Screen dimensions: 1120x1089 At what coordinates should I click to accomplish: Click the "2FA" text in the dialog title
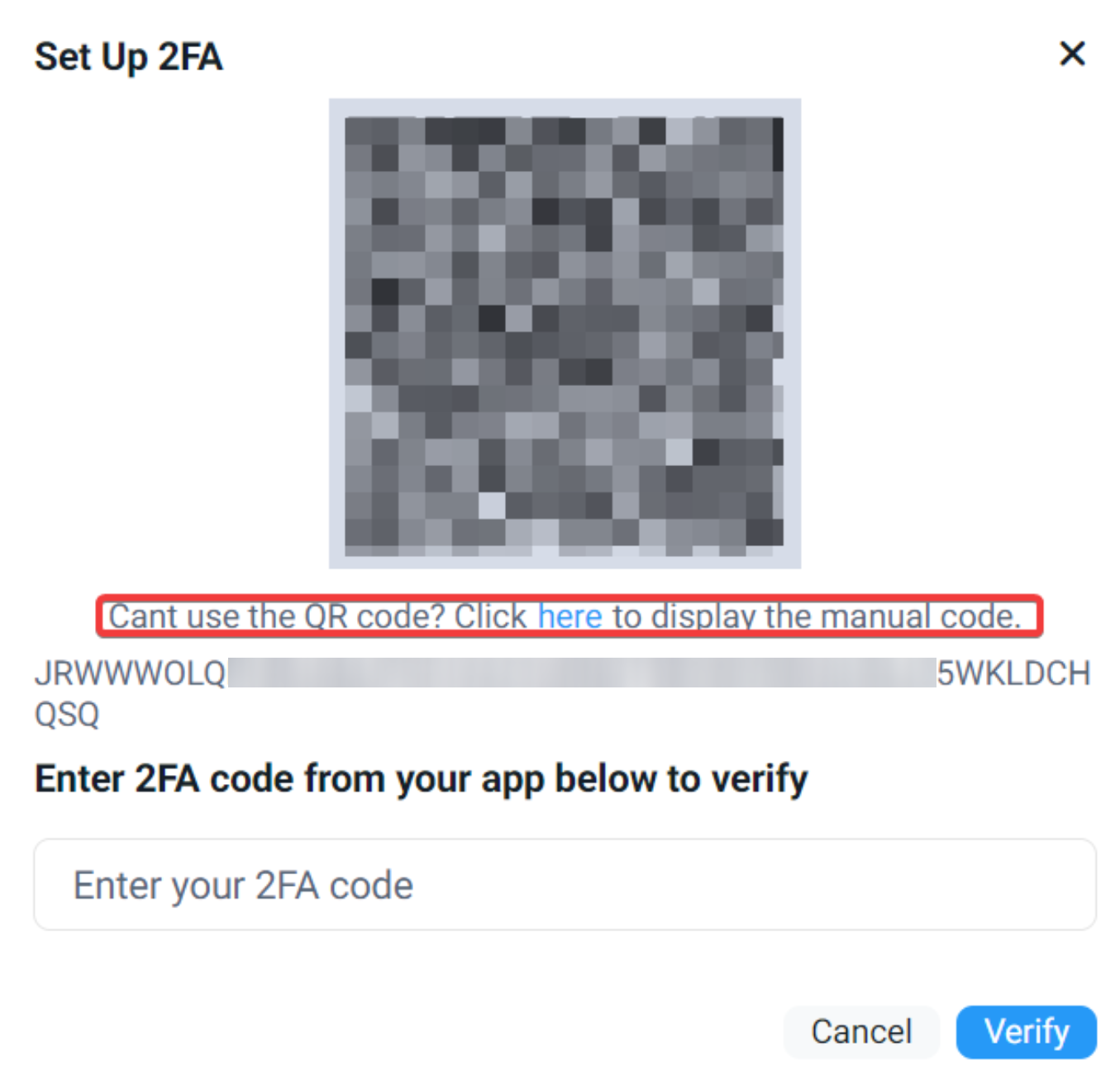tap(190, 57)
